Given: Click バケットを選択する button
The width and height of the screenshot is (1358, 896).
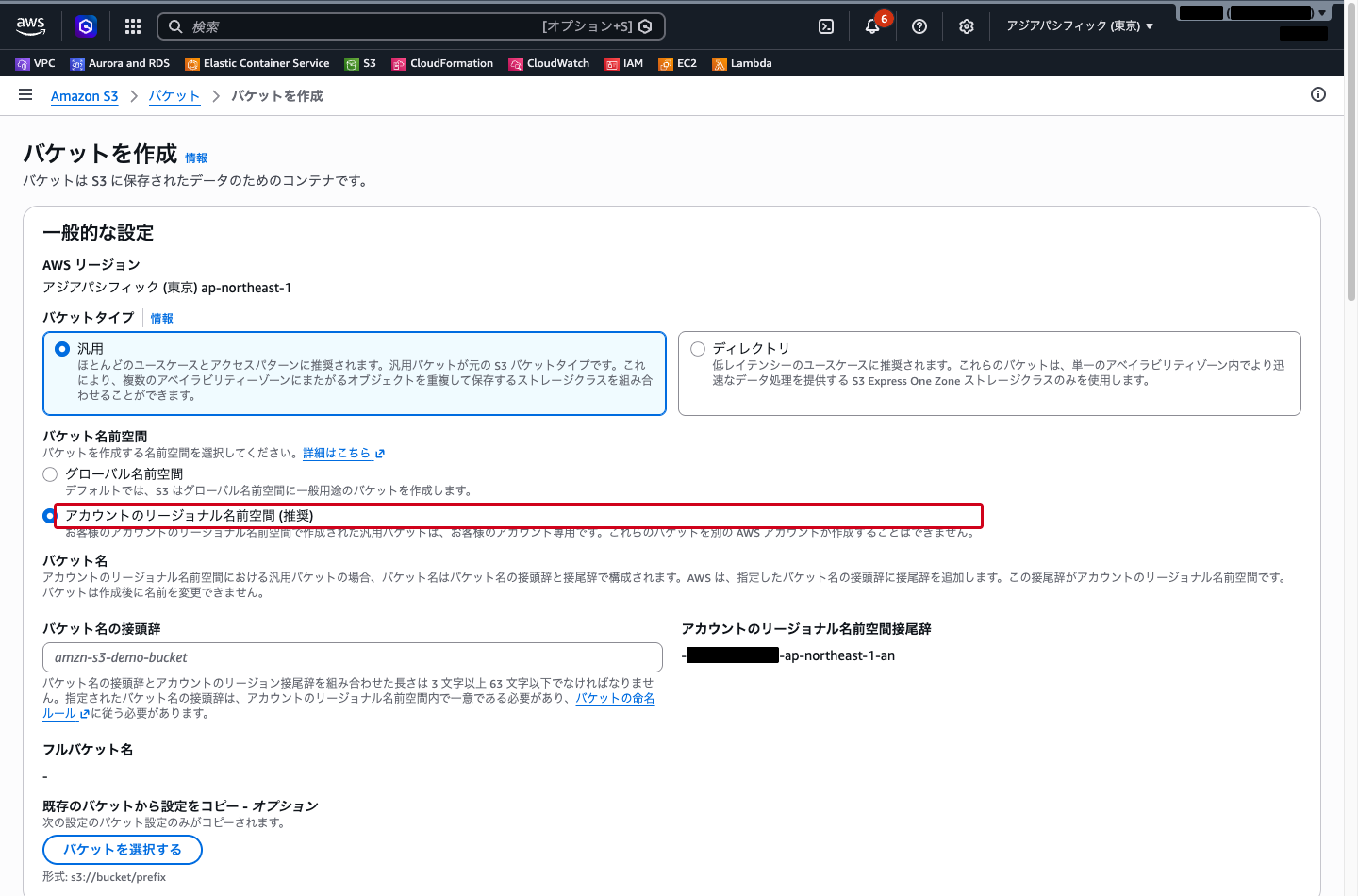Looking at the screenshot, I should [123, 850].
